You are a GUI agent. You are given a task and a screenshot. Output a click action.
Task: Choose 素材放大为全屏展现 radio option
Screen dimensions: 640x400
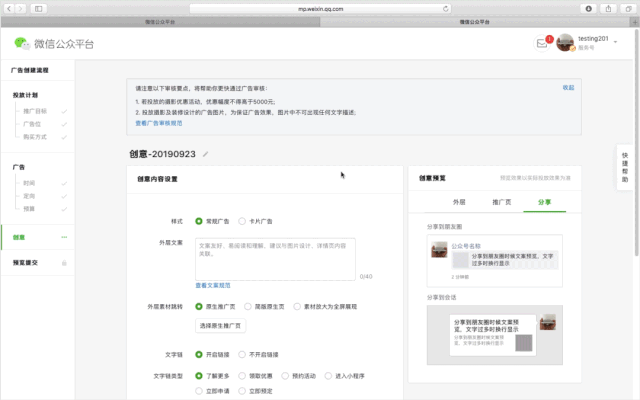coord(297,307)
